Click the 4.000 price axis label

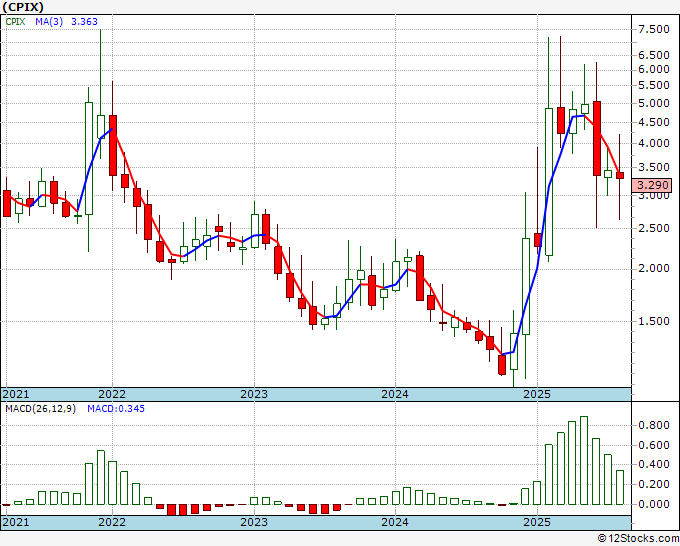point(654,143)
